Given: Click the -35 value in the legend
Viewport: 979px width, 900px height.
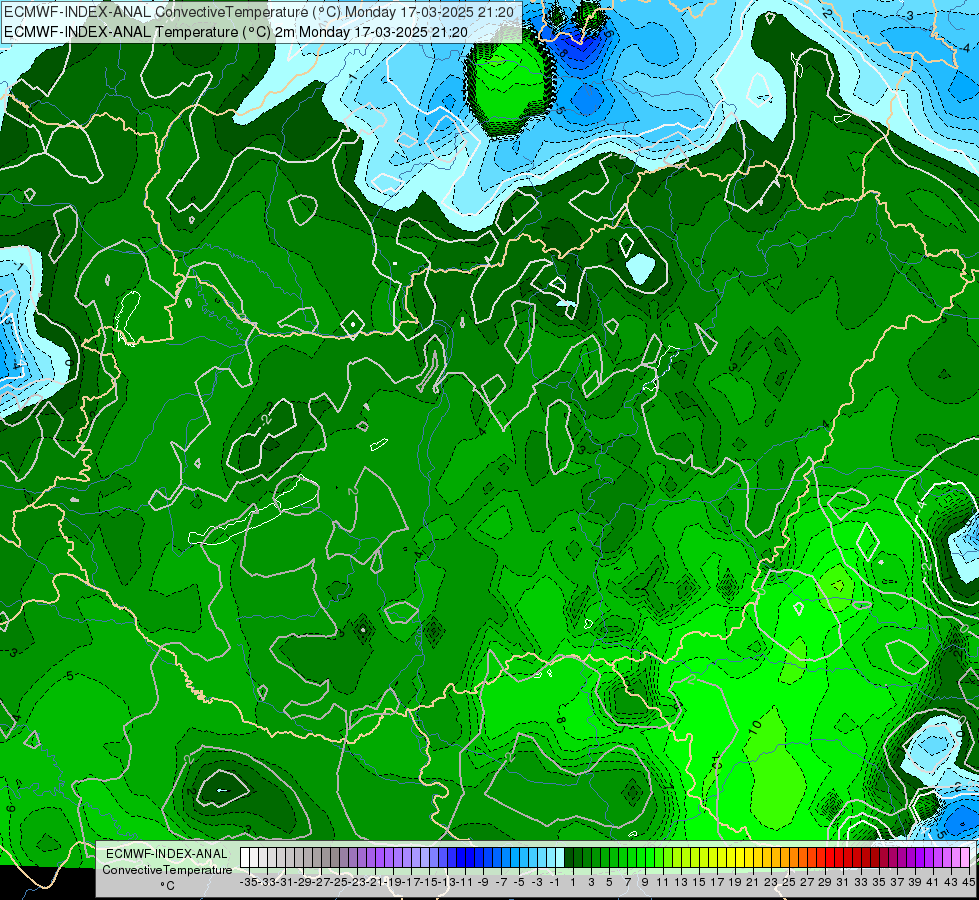Looking at the screenshot, I should click(x=248, y=882).
